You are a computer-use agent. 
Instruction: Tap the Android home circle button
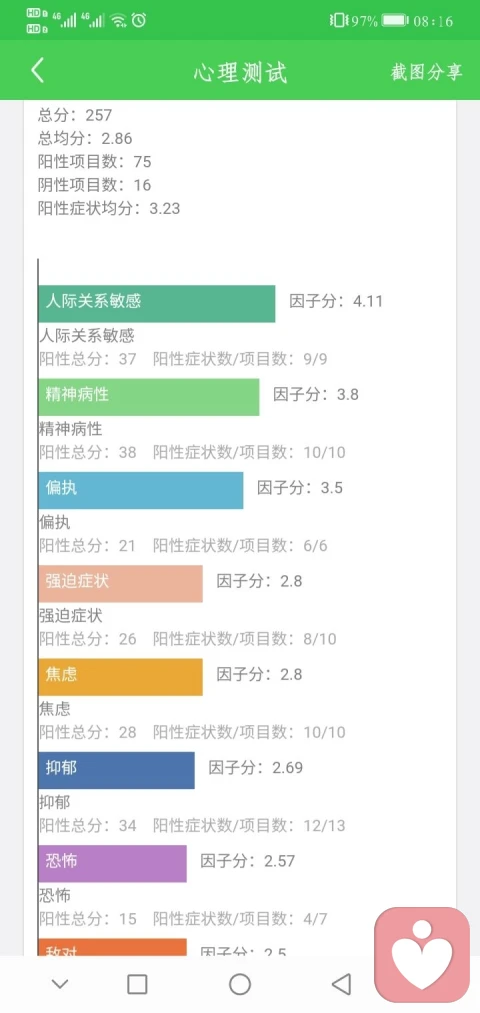(x=240, y=984)
